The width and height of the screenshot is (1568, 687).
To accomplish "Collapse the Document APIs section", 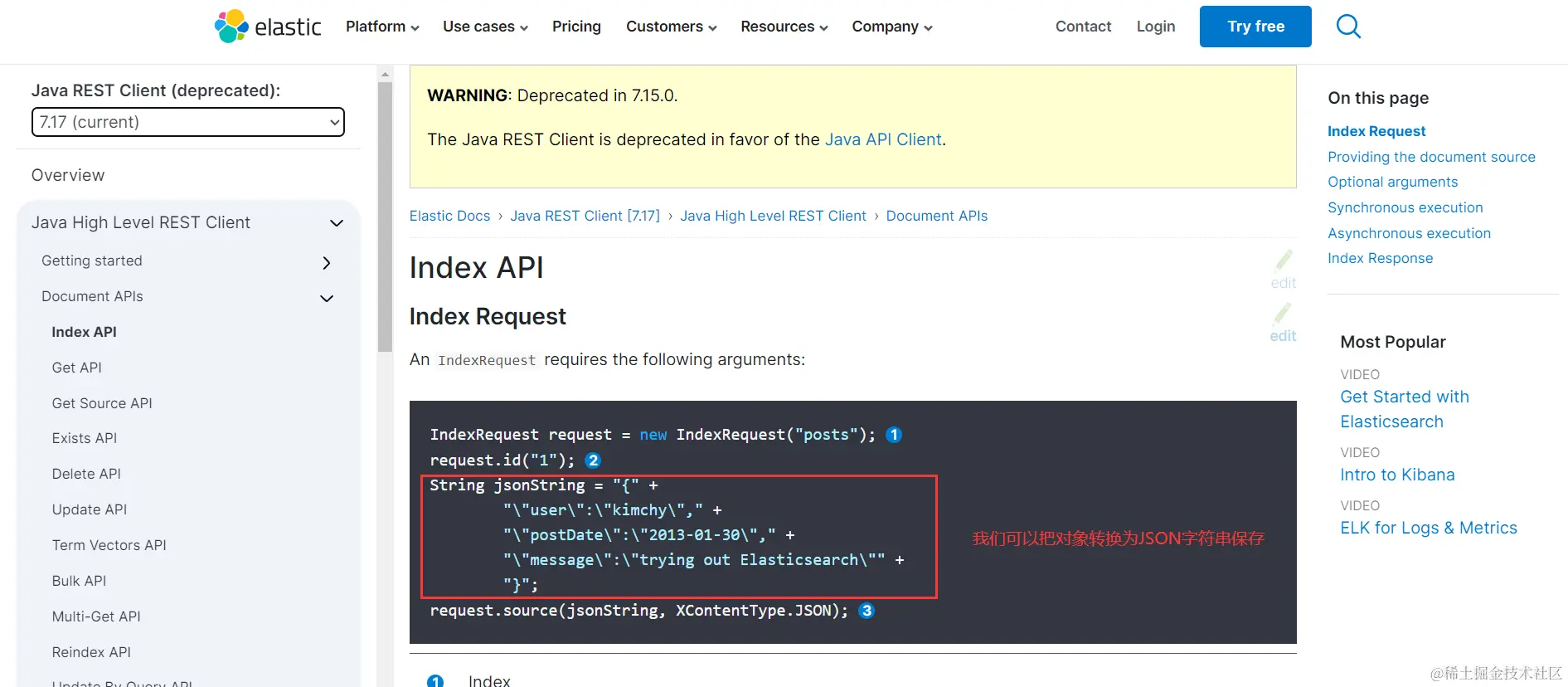I will [x=327, y=298].
